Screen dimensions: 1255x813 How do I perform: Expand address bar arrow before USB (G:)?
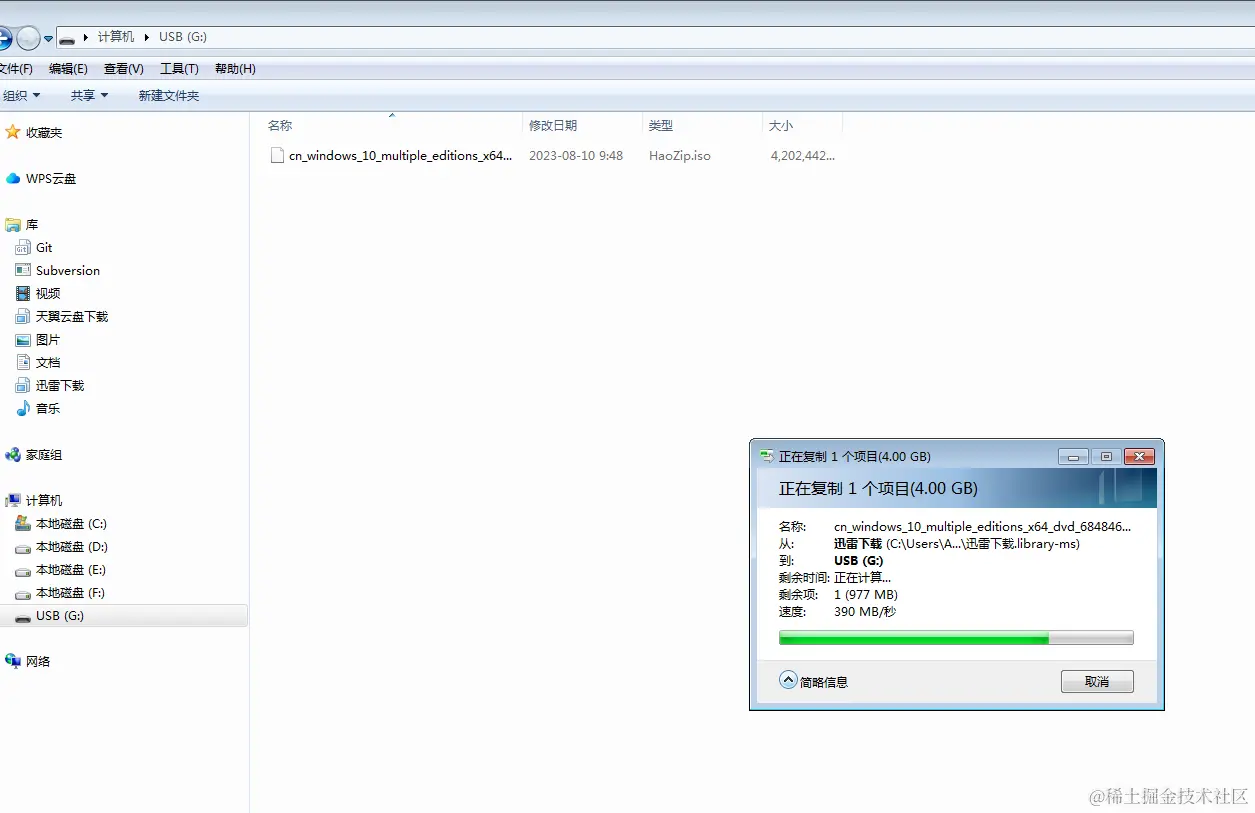(x=148, y=37)
